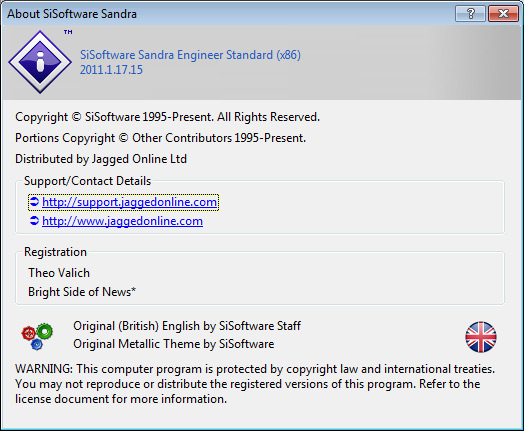The width and height of the screenshot is (524, 431).
Task: Click the Copyright SiSoftware 1995-Present line
Action: [x=167, y=117]
